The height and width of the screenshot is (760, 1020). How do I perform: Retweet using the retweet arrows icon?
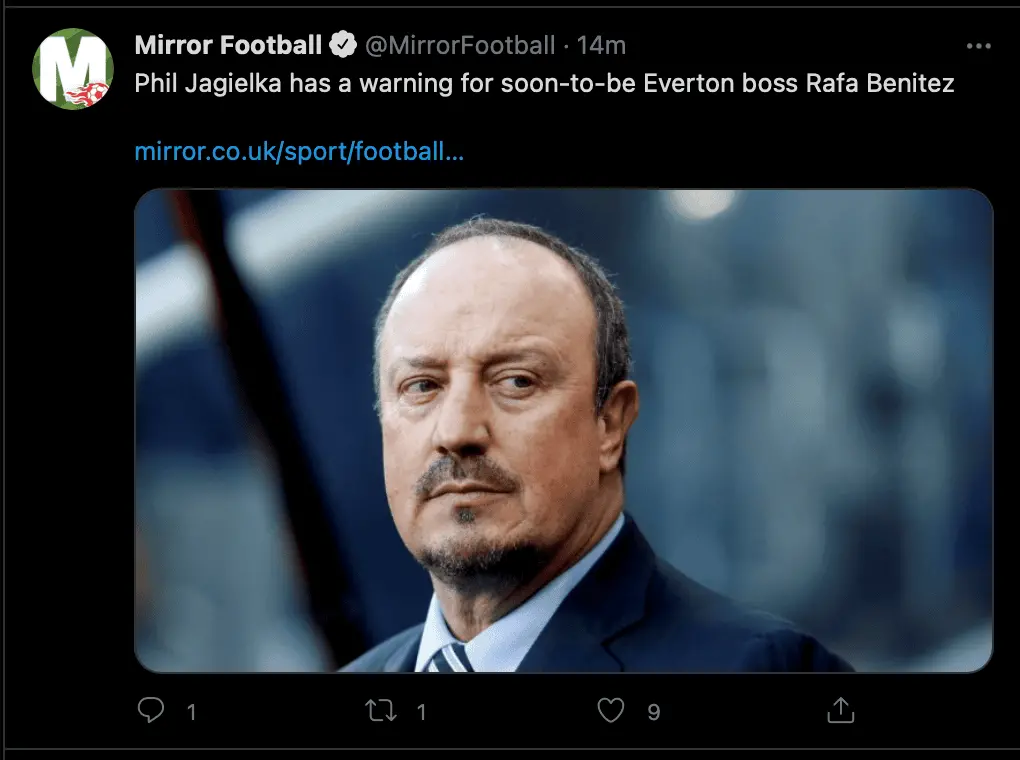tap(379, 711)
